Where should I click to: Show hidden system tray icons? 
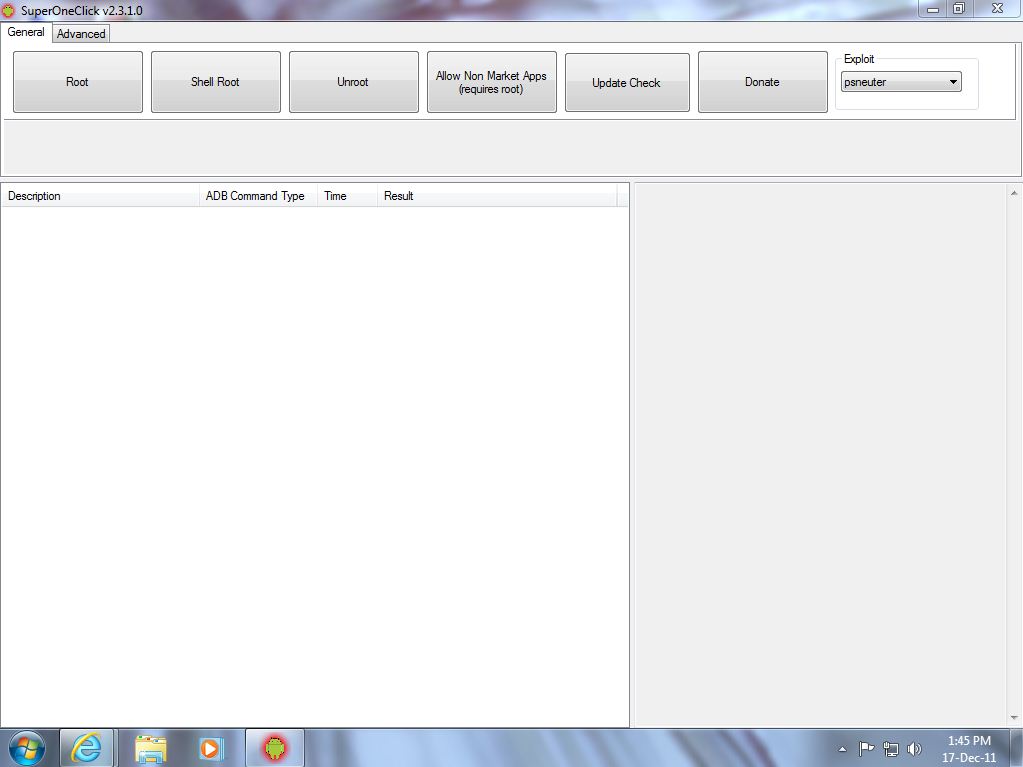(842, 749)
